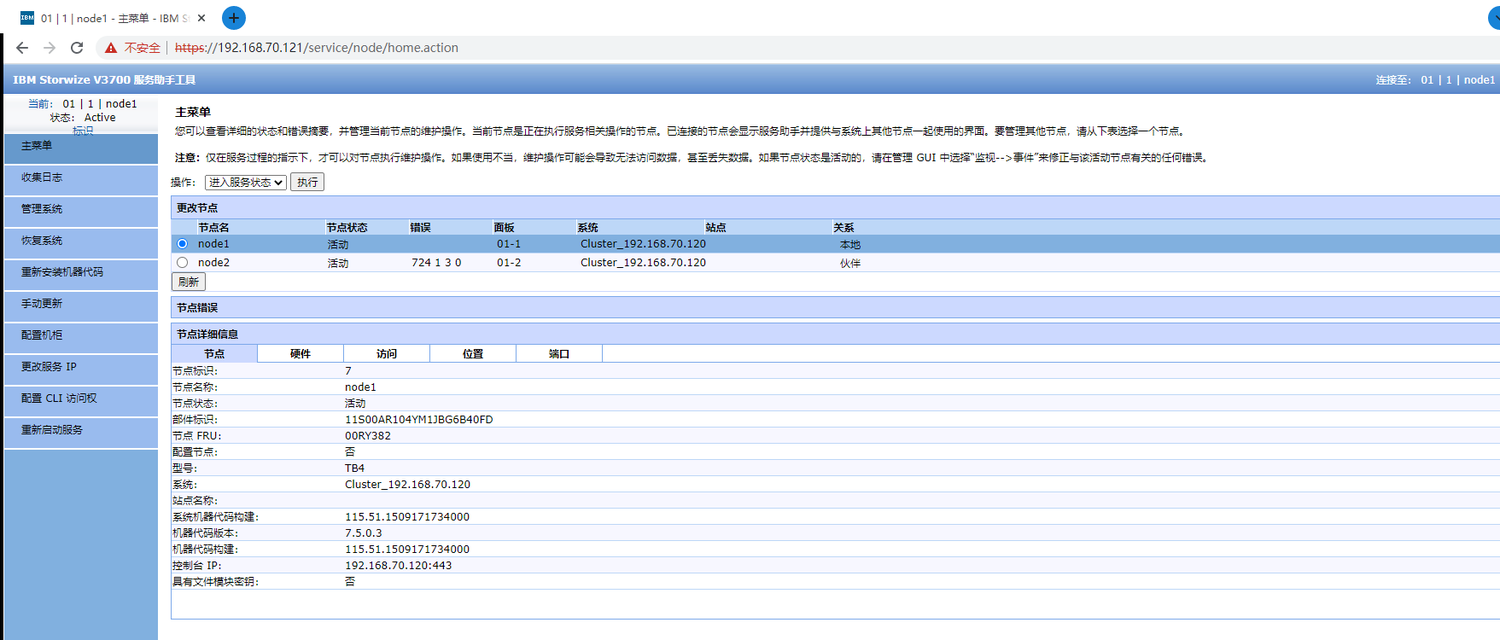Image resolution: width=1500 pixels, height=640 pixels.
Task: Switch to the 端口 tab
Action: click(559, 354)
